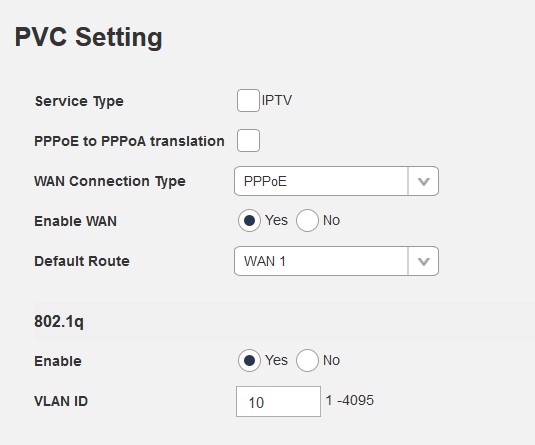Image resolution: width=535 pixels, height=445 pixels.
Task: Open the Default Route dropdown showing WAN 1
Action: (x=336, y=261)
